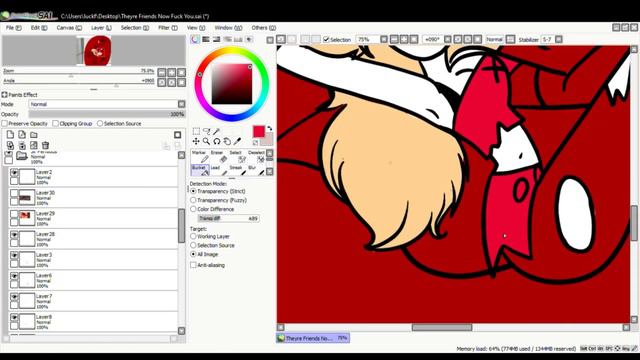Open the Layer menu

pos(101,28)
